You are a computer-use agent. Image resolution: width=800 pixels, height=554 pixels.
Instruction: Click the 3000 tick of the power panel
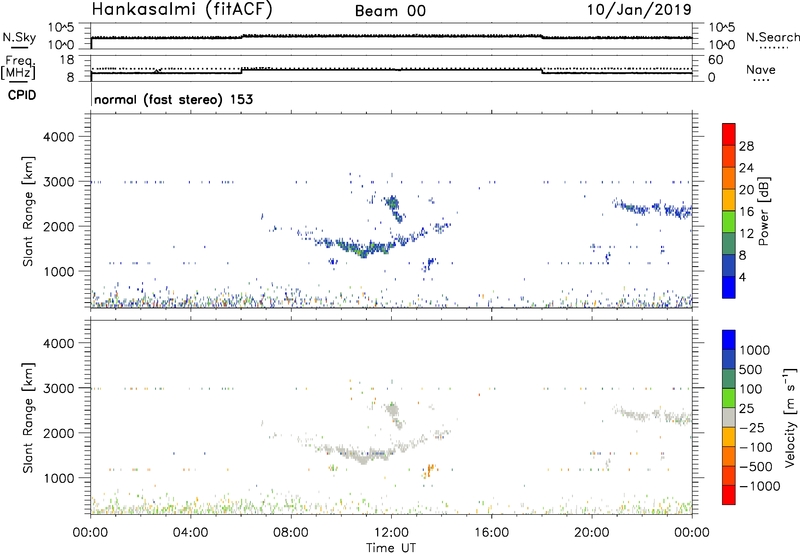coord(58,182)
